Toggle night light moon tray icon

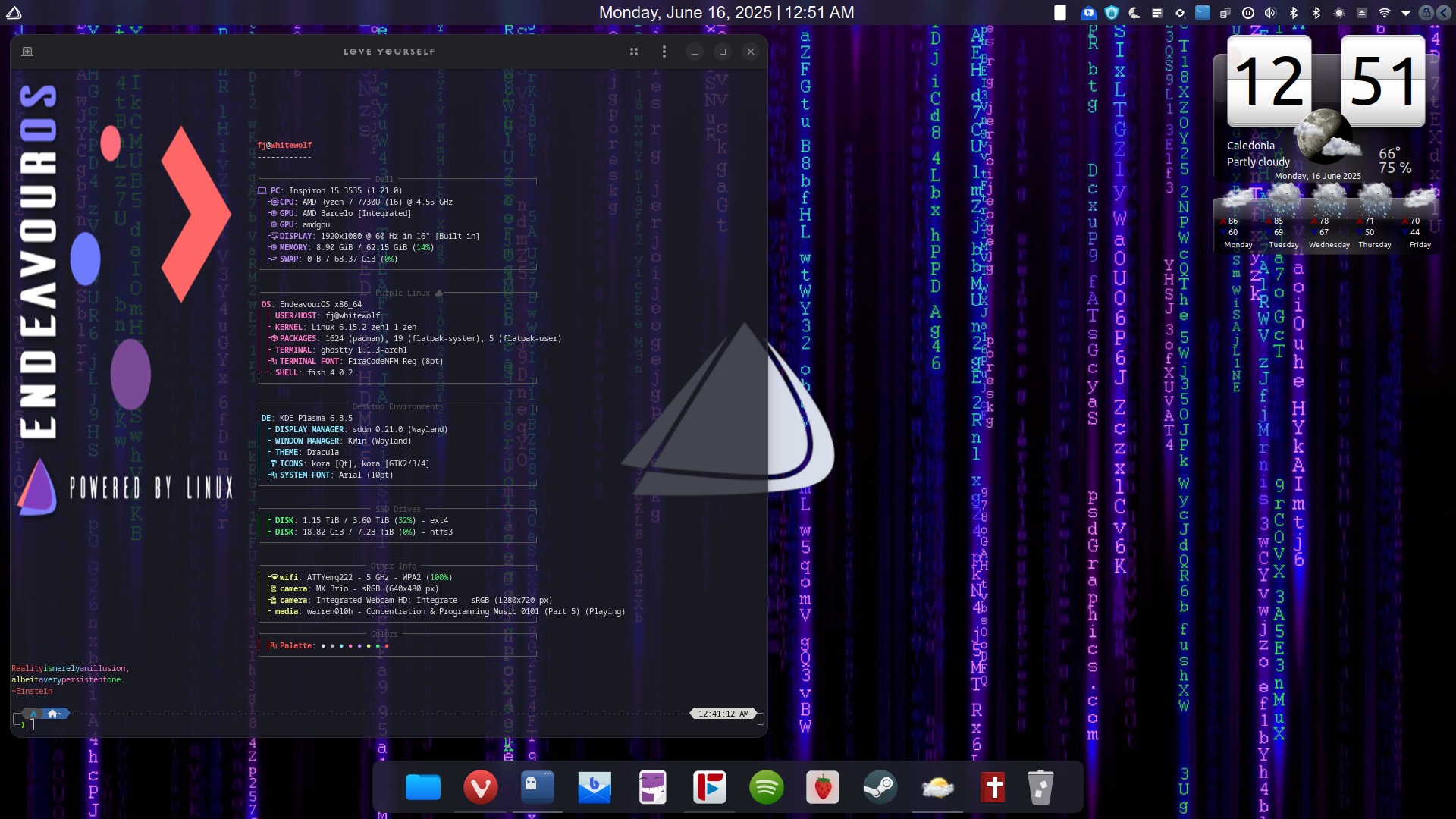click(x=1134, y=12)
